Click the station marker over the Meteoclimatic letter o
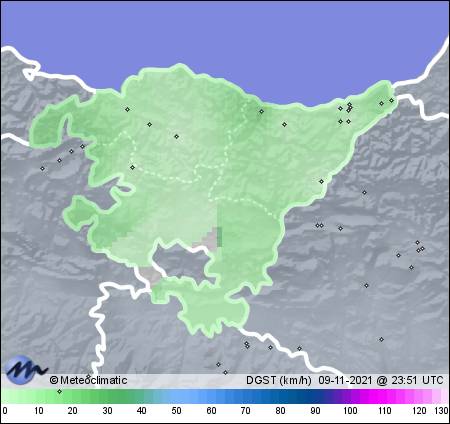The width and height of the screenshot is (450, 424). click(x=88, y=376)
